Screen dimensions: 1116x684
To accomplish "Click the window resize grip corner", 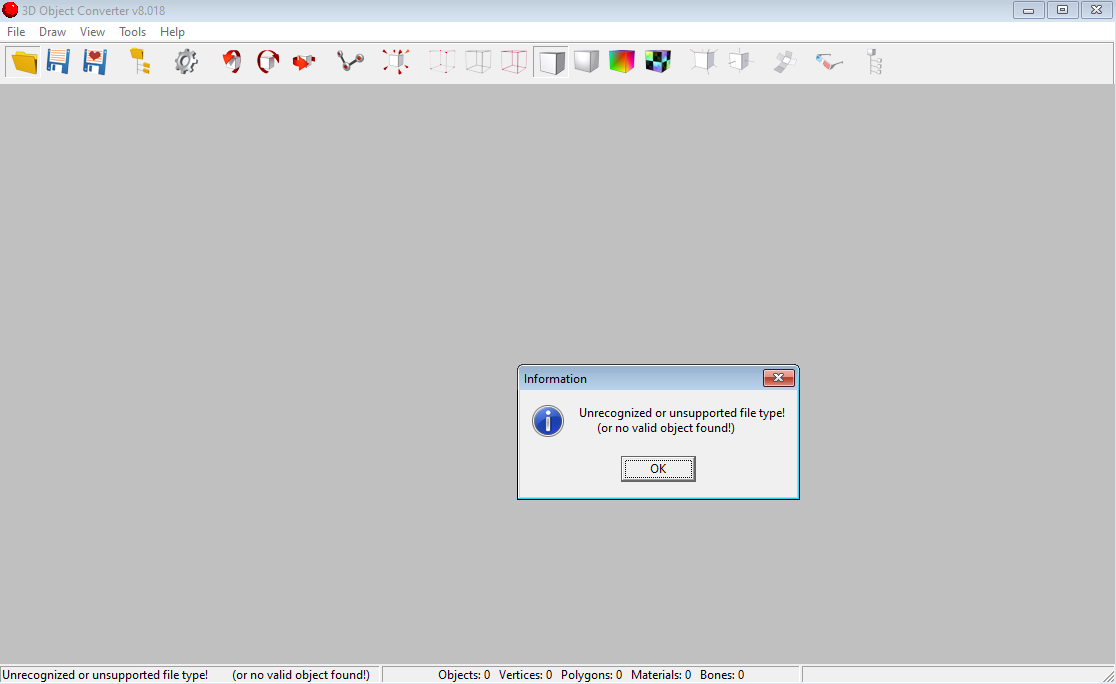I will (x=1108, y=676).
